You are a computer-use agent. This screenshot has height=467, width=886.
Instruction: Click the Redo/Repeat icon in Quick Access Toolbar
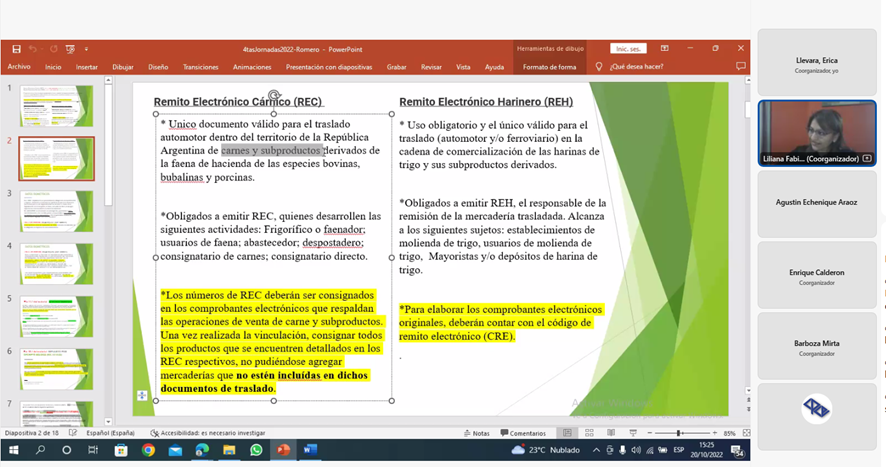[x=54, y=49]
